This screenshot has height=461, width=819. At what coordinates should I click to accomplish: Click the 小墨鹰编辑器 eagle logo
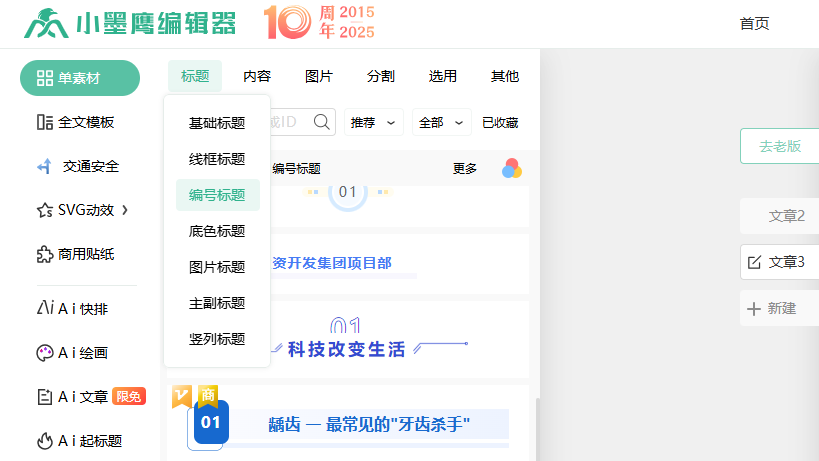coord(46,23)
